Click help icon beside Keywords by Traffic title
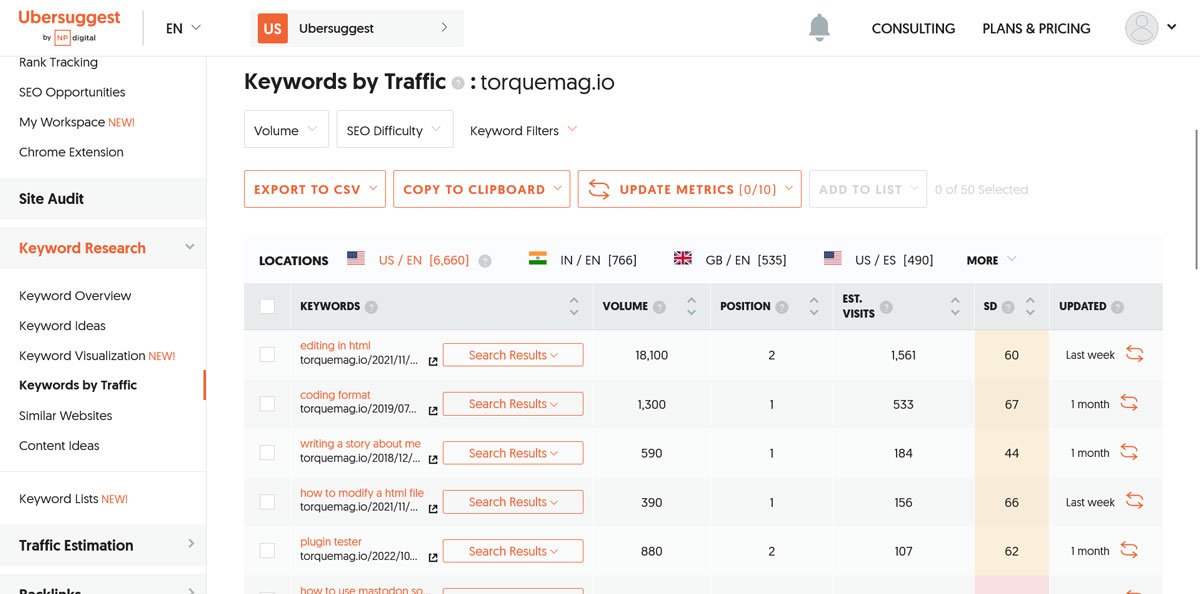Image resolution: width=1200 pixels, height=594 pixels. point(458,84)
